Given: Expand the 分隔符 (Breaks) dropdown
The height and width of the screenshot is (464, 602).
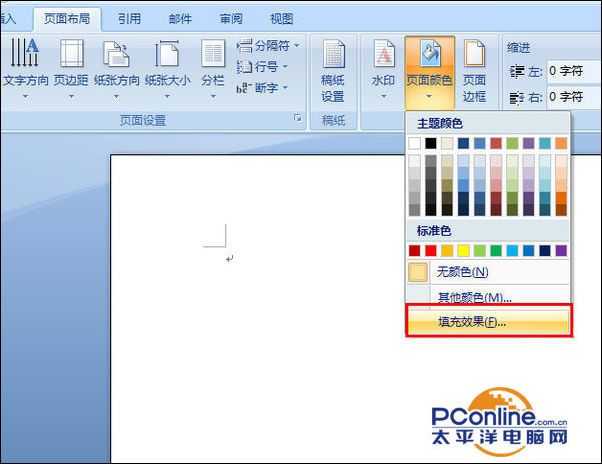Looking at the screenshot, I should click(x=268, y=46).
